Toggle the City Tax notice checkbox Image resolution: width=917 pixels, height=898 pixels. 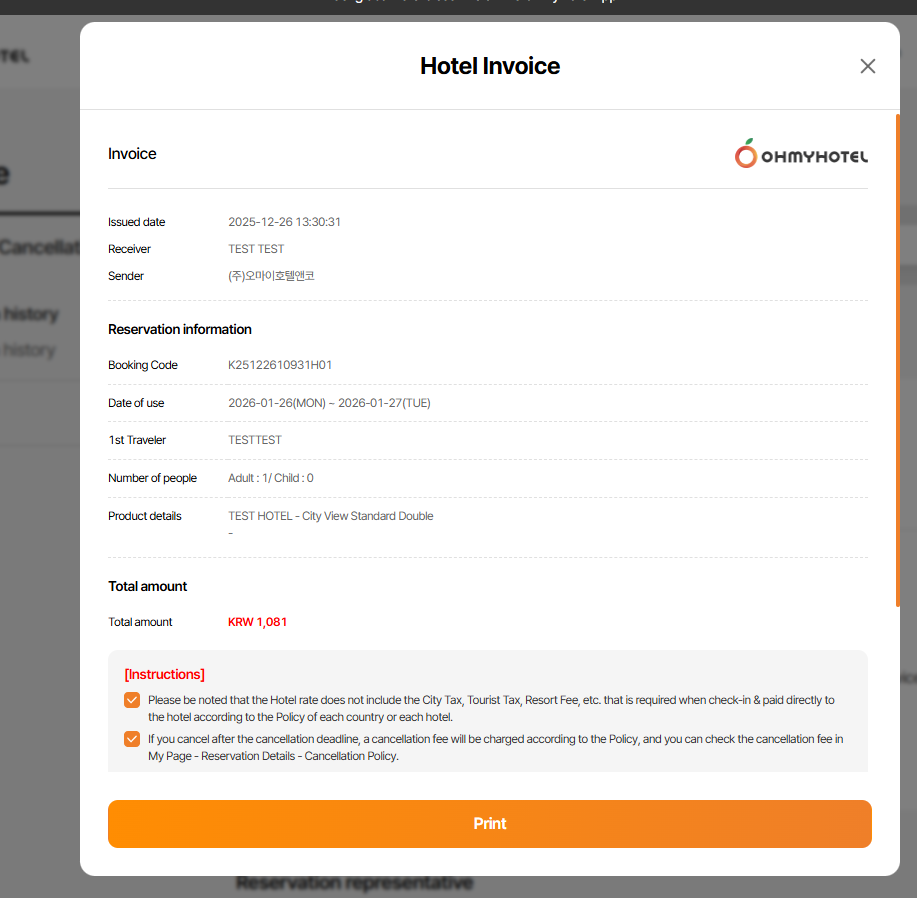[x=132, y=700]
